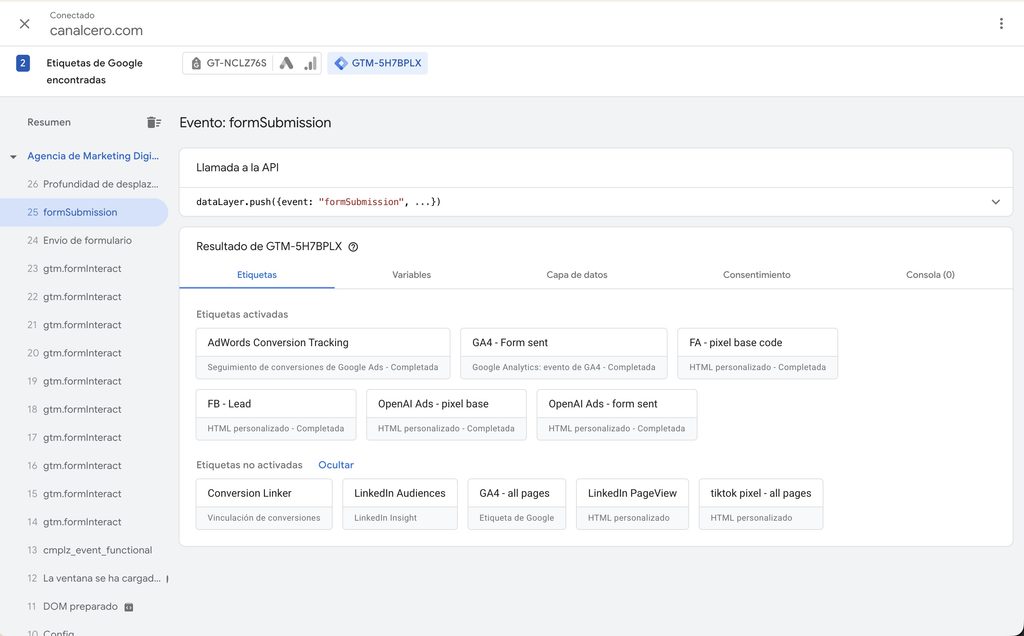Select event 16 gtm.formInteract
Image resolution: width=1024 pixels, height=636 pixels.
click(84, 465)
